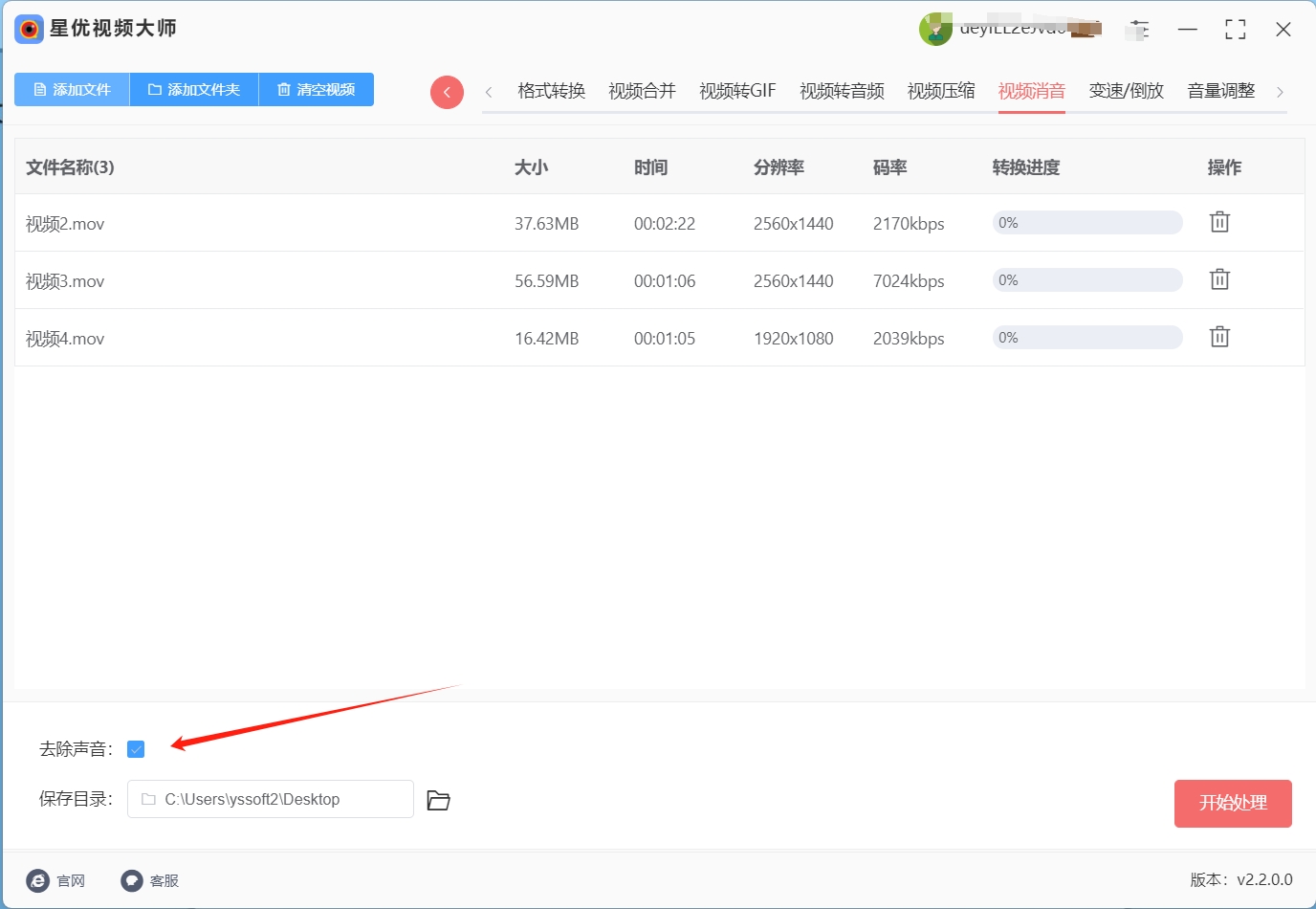This screenshot has height=909, width=1316.
Task: Click the 时间 column header
Action: tap(650, 167)
